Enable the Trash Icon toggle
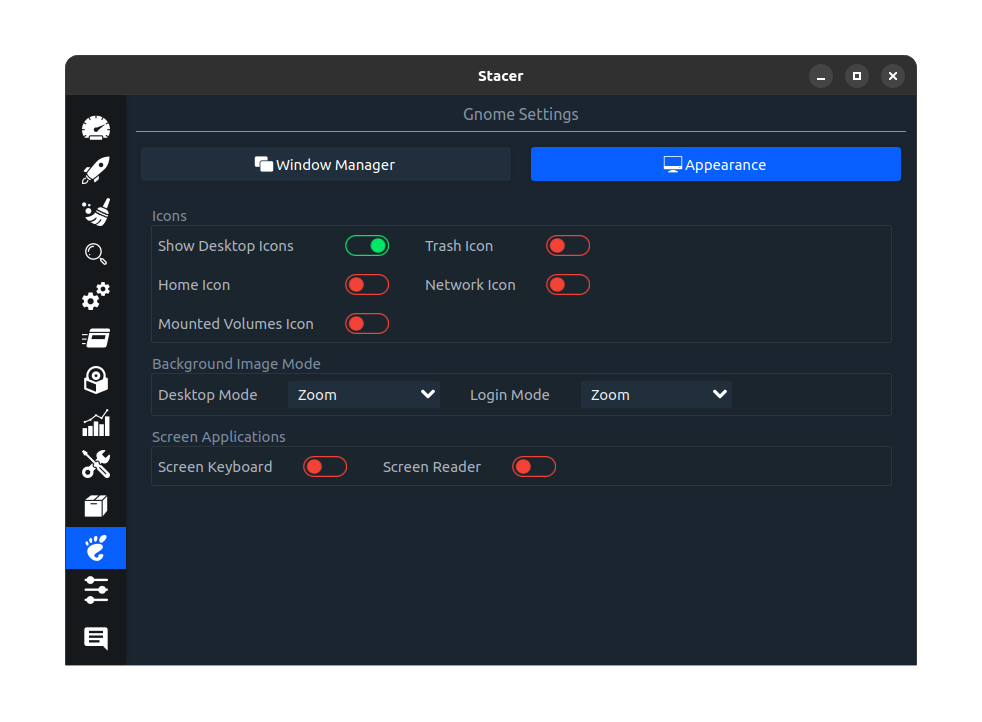 (568, 246)
